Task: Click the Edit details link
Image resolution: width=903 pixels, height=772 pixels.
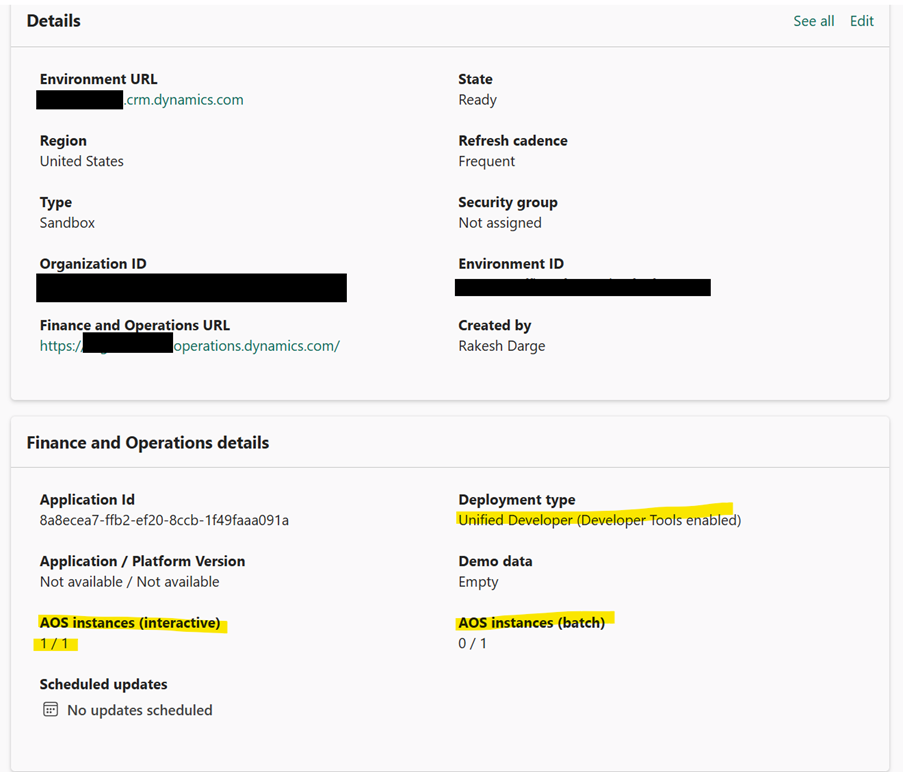Action: (x=862, y=21)
